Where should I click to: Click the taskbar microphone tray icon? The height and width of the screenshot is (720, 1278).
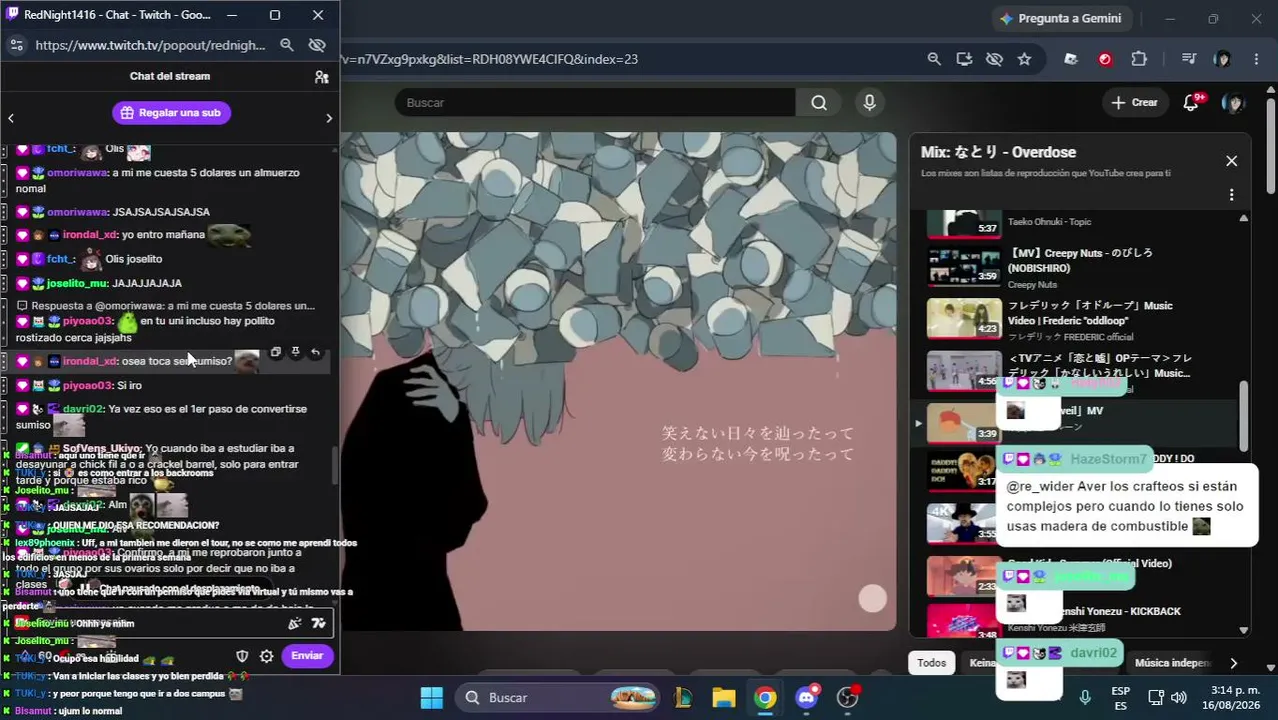pyautogui.click(x=1084, y=697)
